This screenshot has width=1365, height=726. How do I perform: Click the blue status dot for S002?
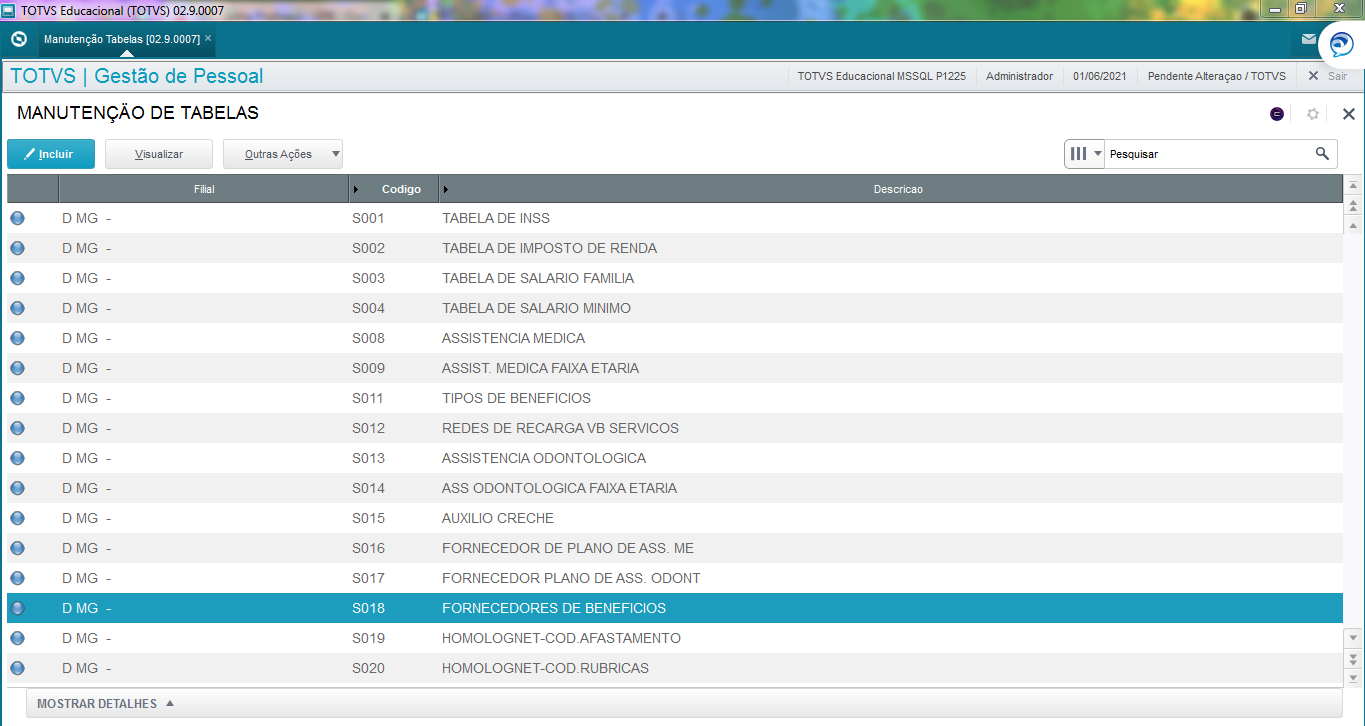17,248
